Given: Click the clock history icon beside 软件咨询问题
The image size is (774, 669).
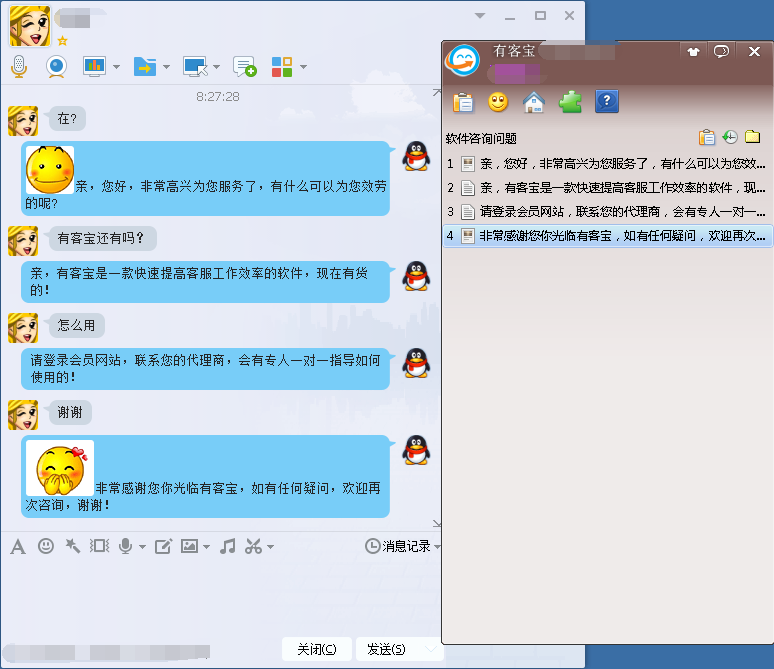Looking at the screenshot, I should coord(730,137).
